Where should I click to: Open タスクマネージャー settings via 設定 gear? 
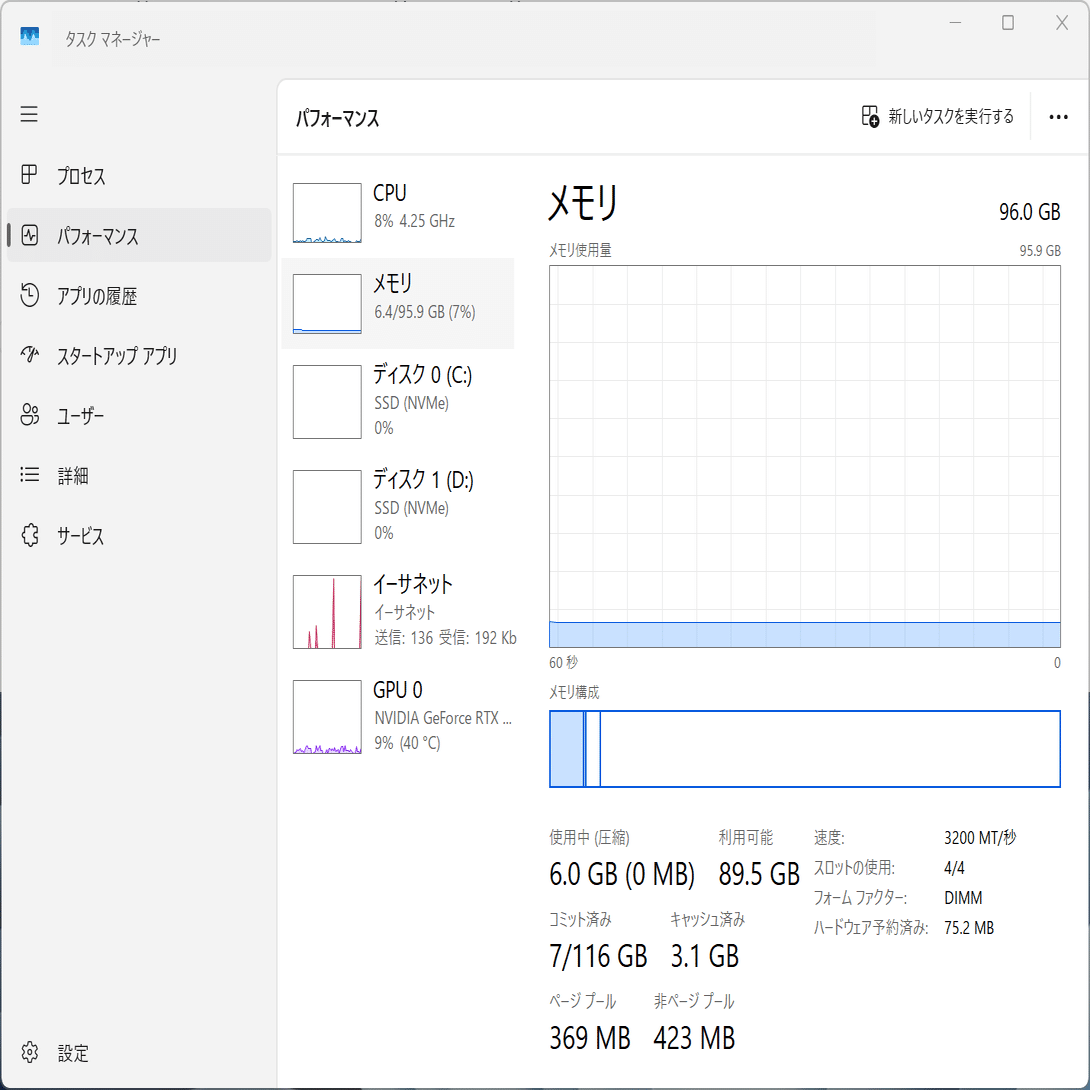click(x=29, y=1053)
